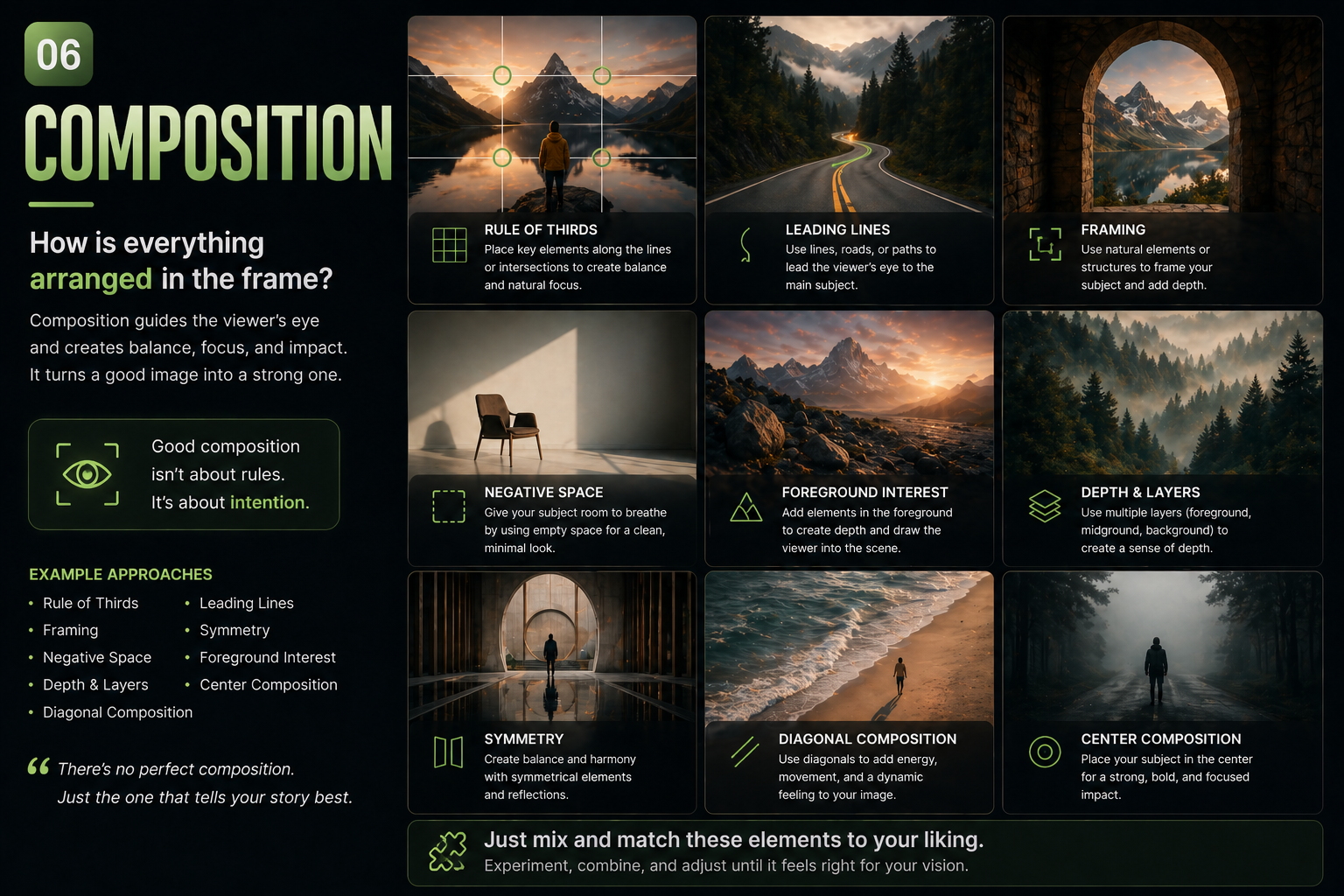This screenshot has height=896, width=1344.
Task: Click the 'Framing' bullet list item
Action: click(70, 630)
